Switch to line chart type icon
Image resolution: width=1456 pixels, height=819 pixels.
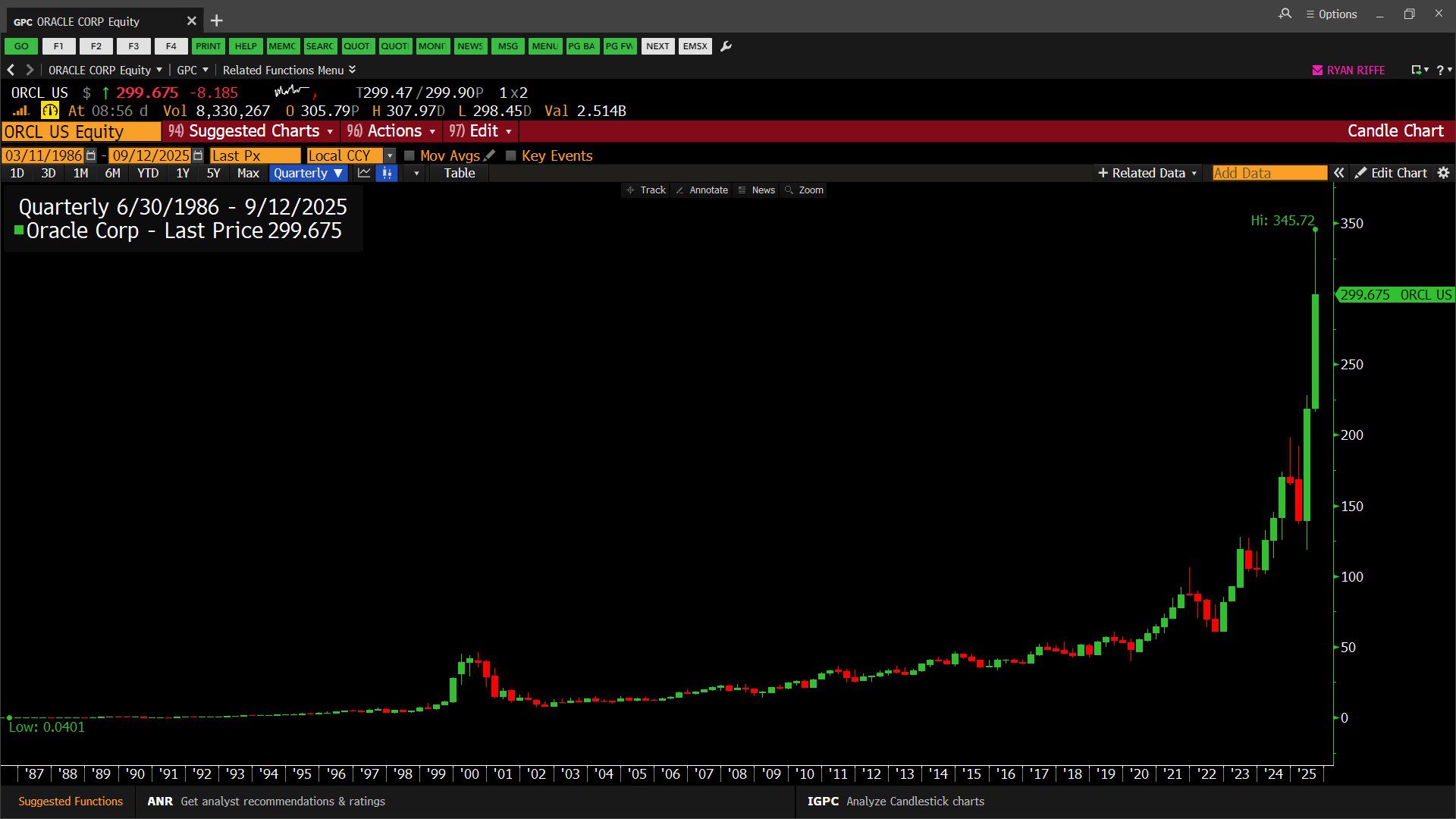(364, 173)
